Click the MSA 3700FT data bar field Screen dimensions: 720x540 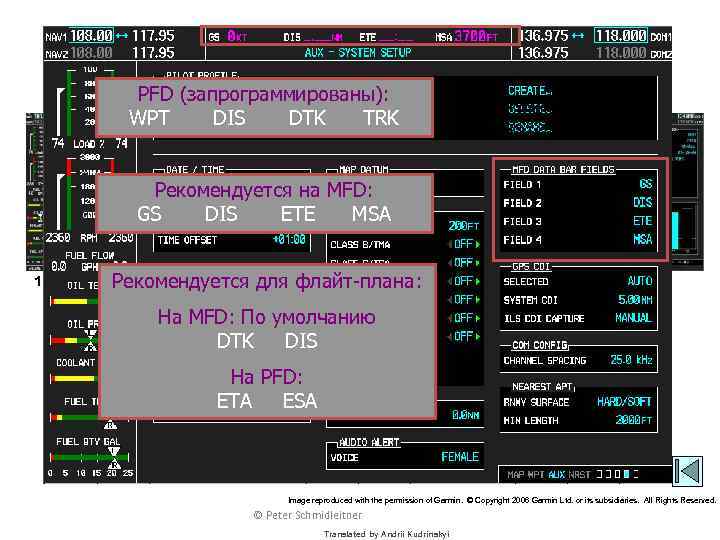click(467, 36)
